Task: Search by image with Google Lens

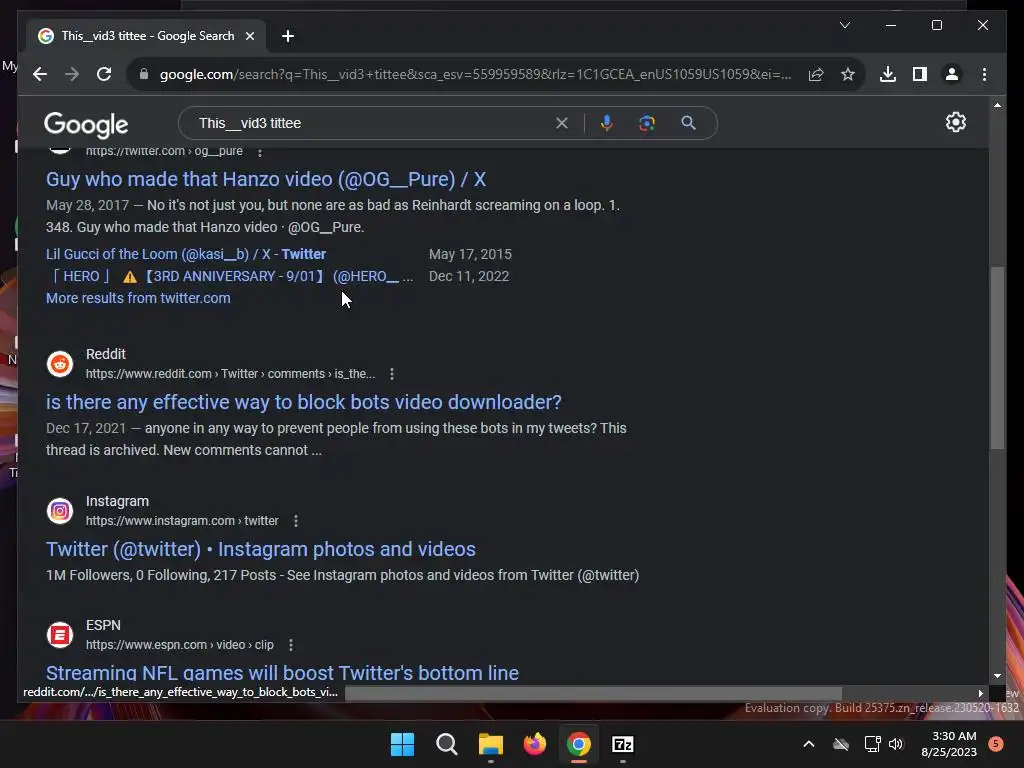Action: 647,123
